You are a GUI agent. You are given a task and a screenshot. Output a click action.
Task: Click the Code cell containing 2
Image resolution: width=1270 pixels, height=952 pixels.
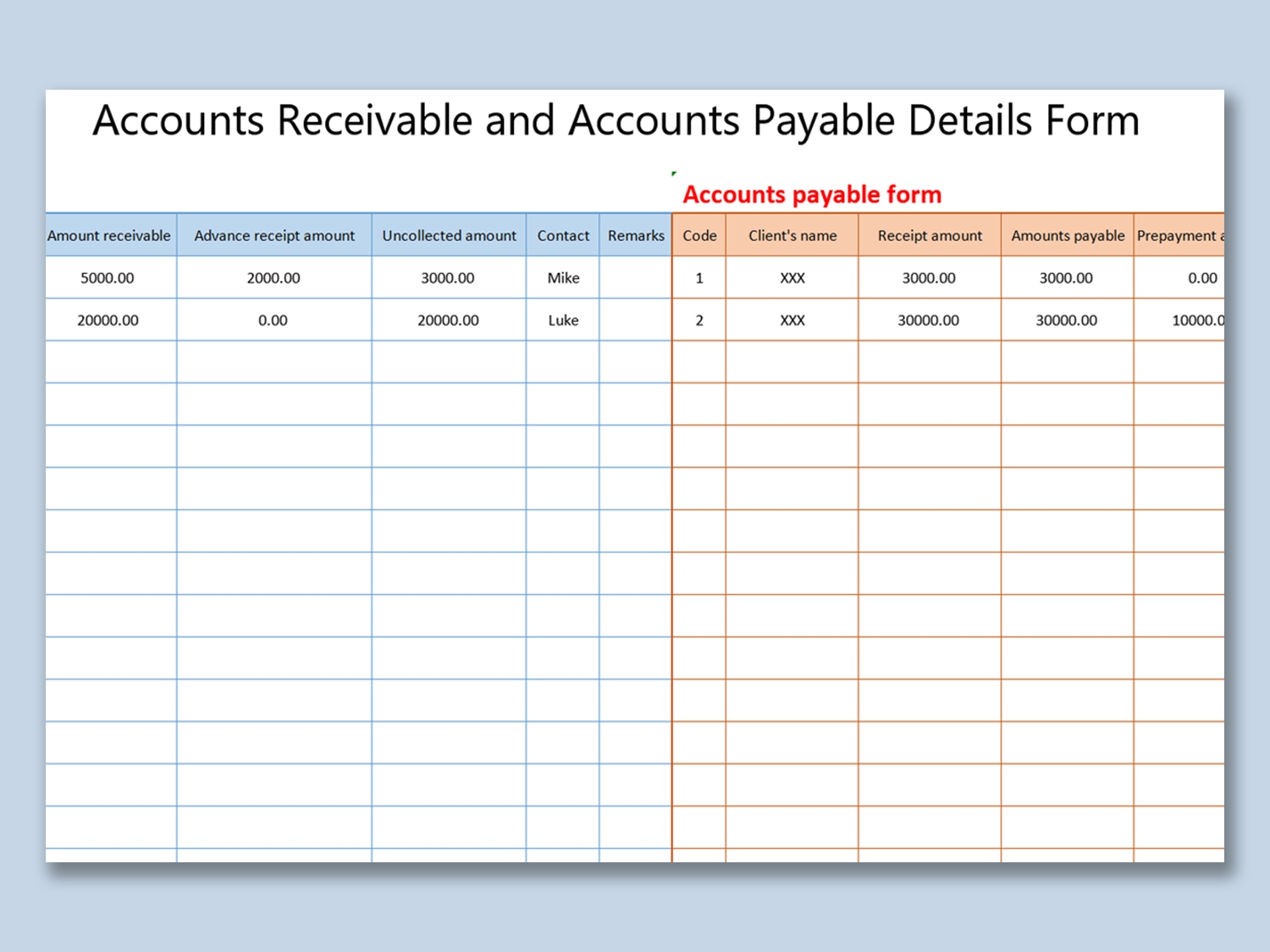coord(699,320)
